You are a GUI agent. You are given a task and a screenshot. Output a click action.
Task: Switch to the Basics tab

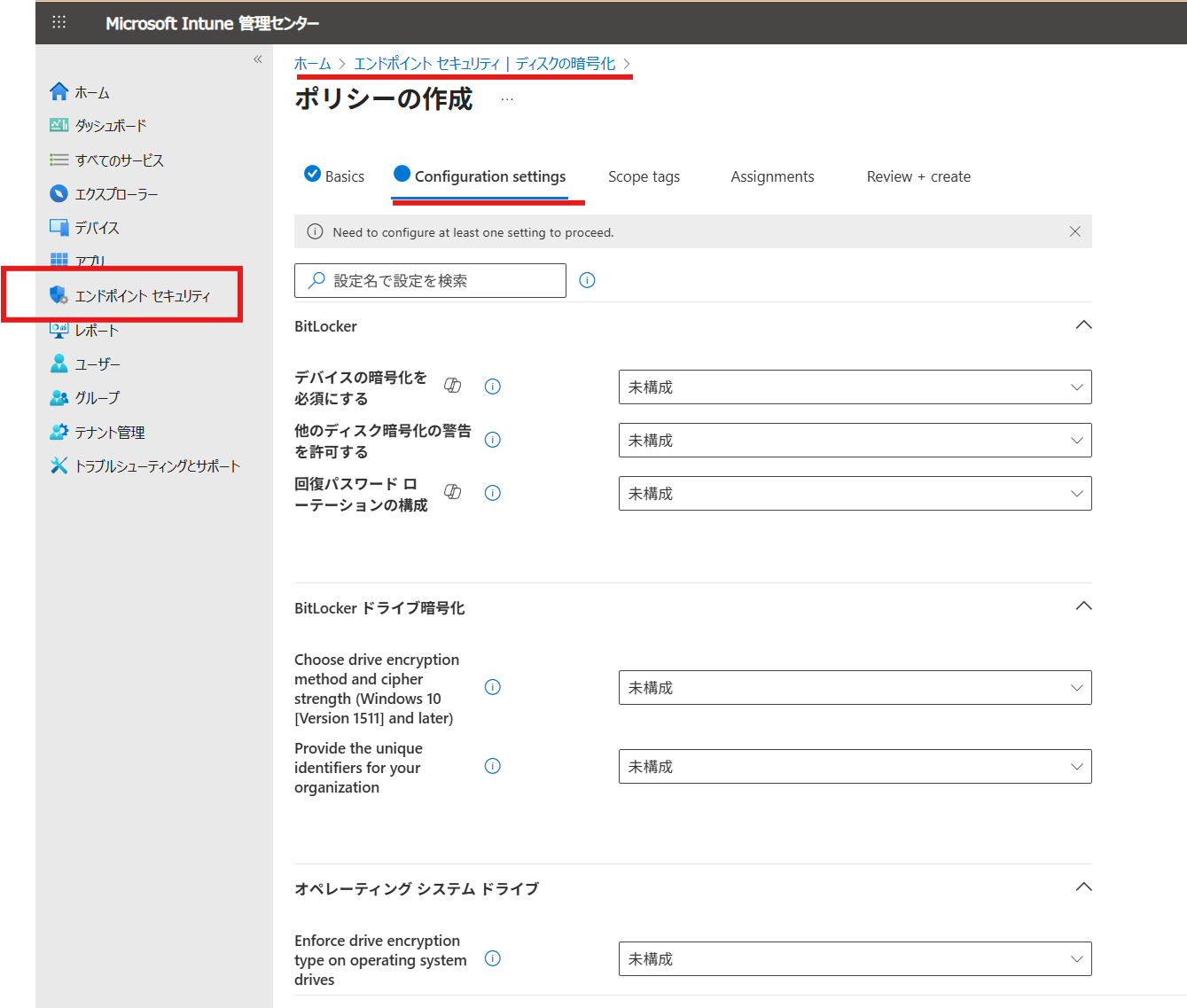[334, 176]
